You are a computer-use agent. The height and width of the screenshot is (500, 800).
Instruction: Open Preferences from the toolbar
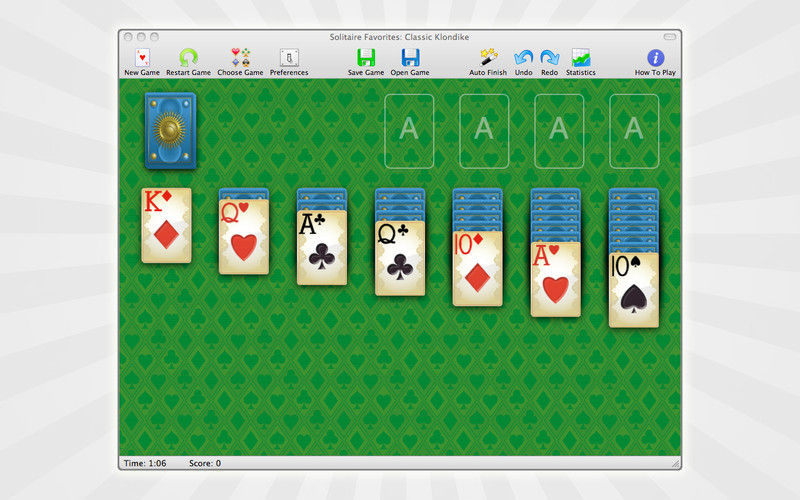click(289, 58)
